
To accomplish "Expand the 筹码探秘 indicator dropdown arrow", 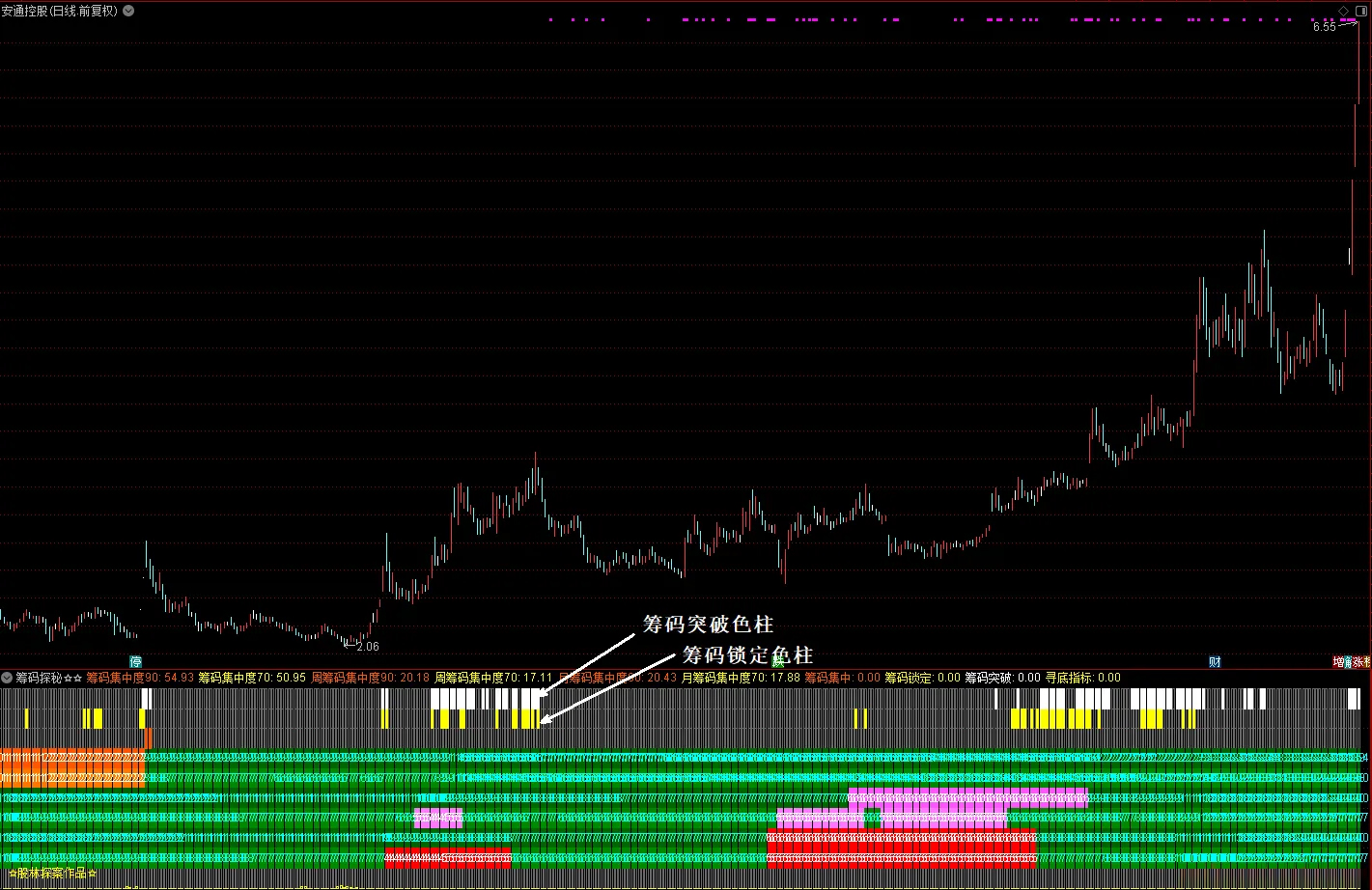I will pyautogui.click(x=7, y=678).
